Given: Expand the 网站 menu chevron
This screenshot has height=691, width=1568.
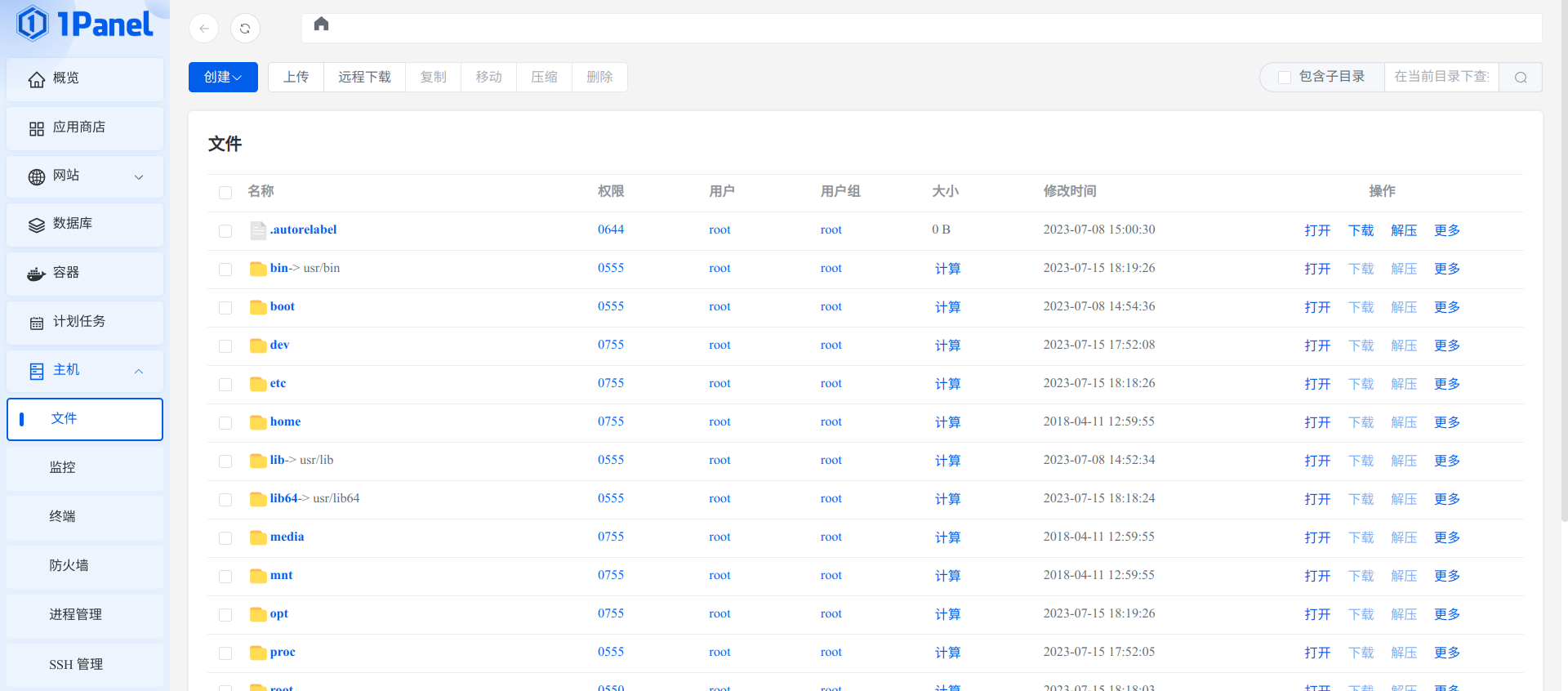Looking at the screenshot, I should click(x=139, y=177).
